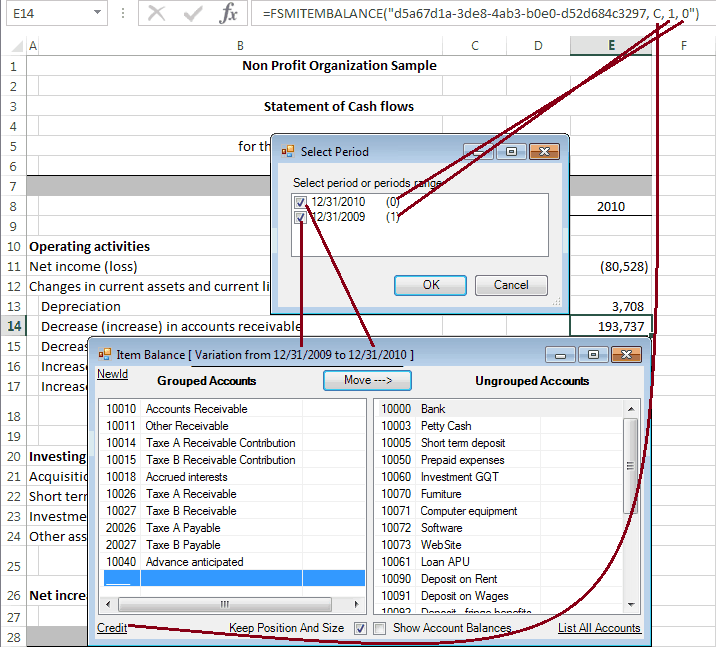Click the Name Box showing E14
Image resolution: width=716 pixels, height=647 pixels.
[x=57, y=13]
